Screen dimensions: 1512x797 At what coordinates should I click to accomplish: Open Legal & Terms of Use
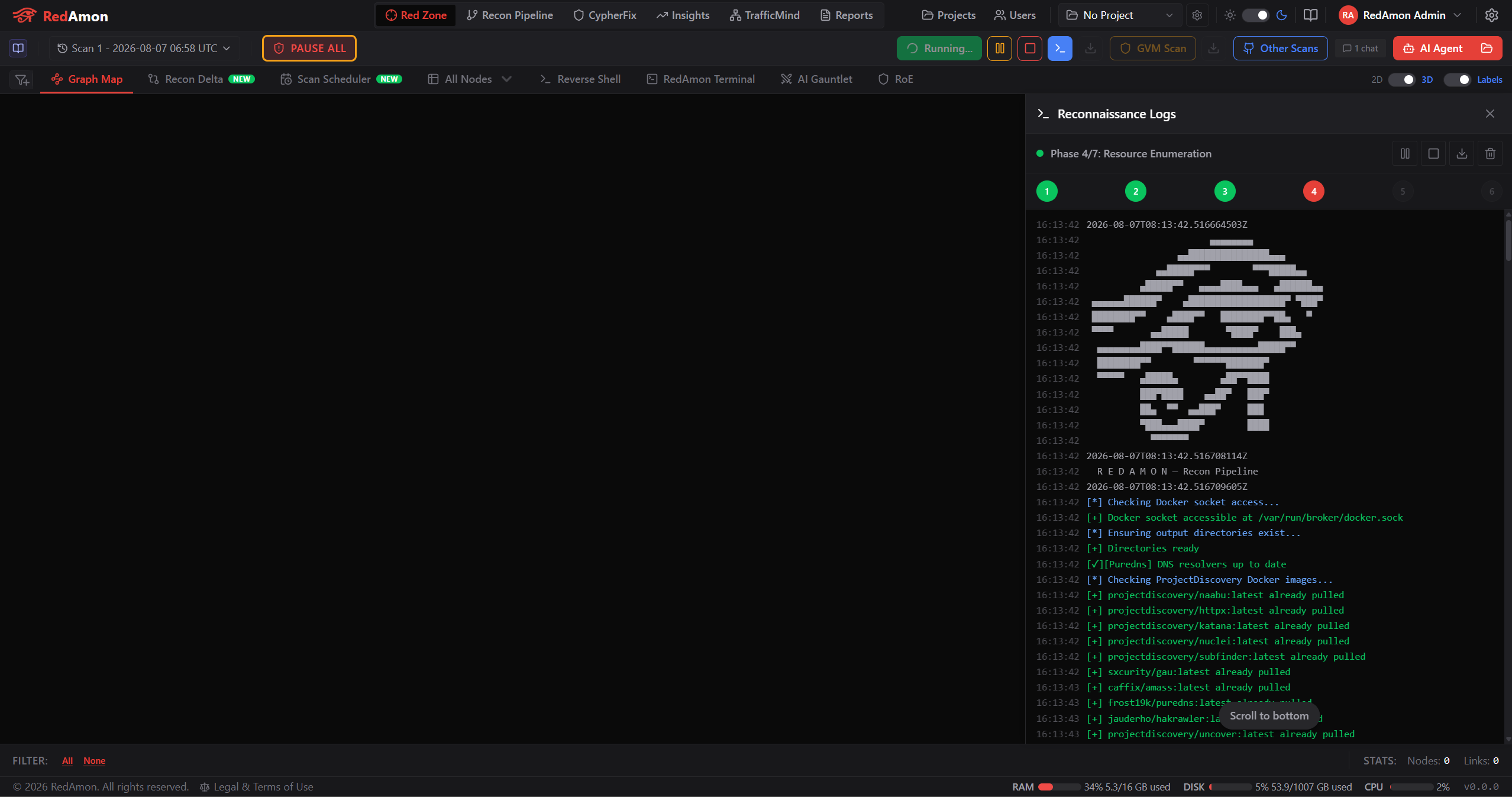pyautogui.click(x=257, y=787)
